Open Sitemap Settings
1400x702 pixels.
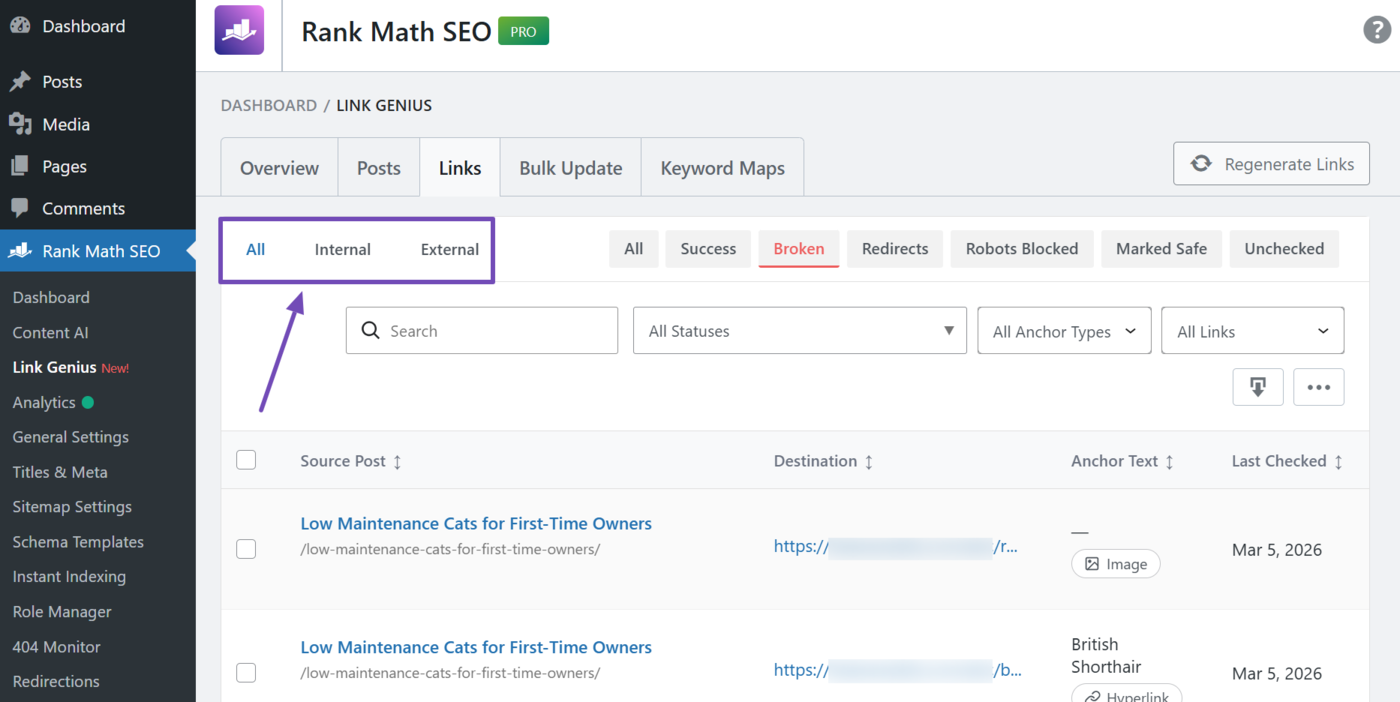(72, 507)
